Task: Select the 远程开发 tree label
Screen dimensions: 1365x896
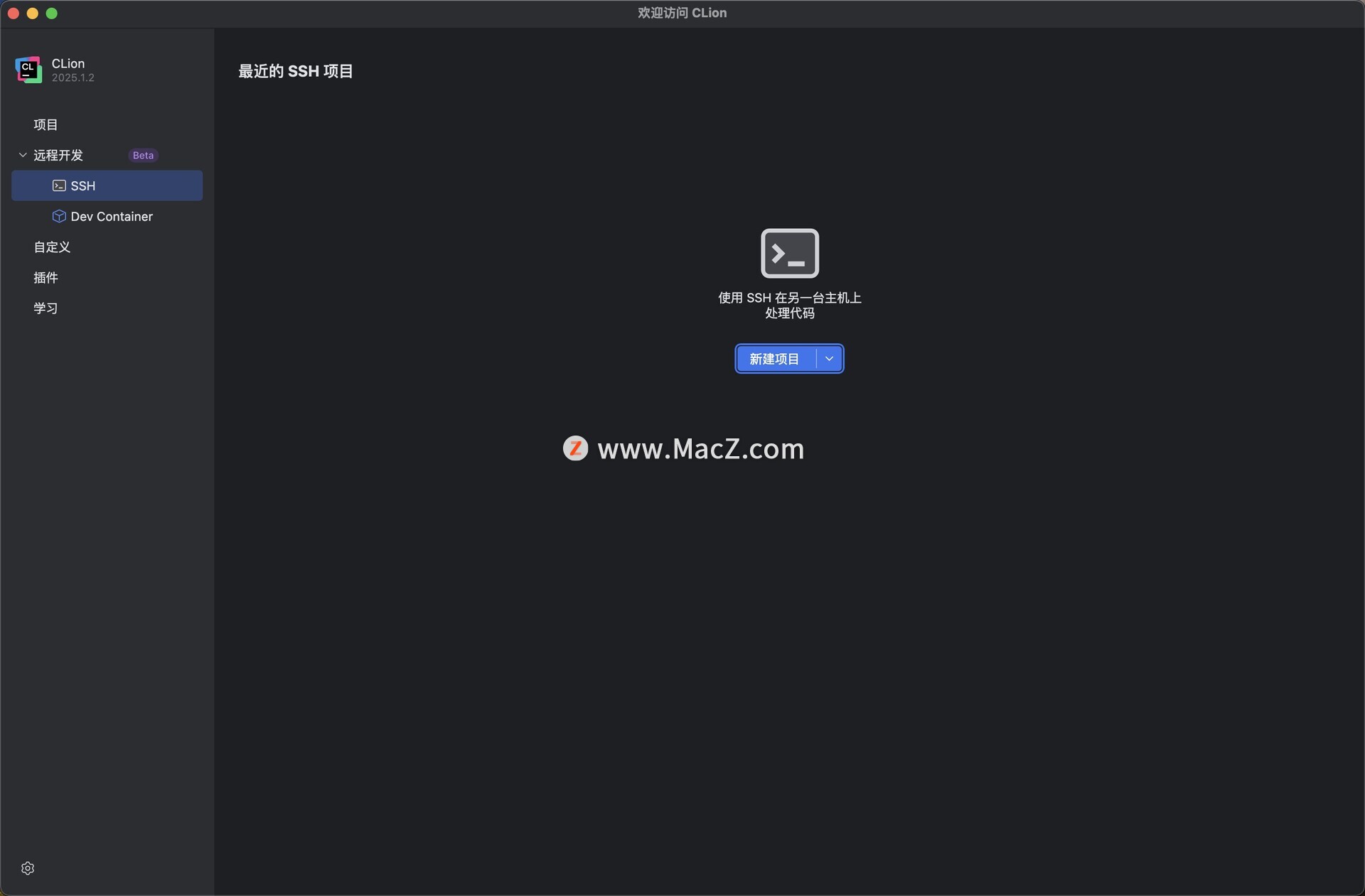Action: (x=58, y=155)
